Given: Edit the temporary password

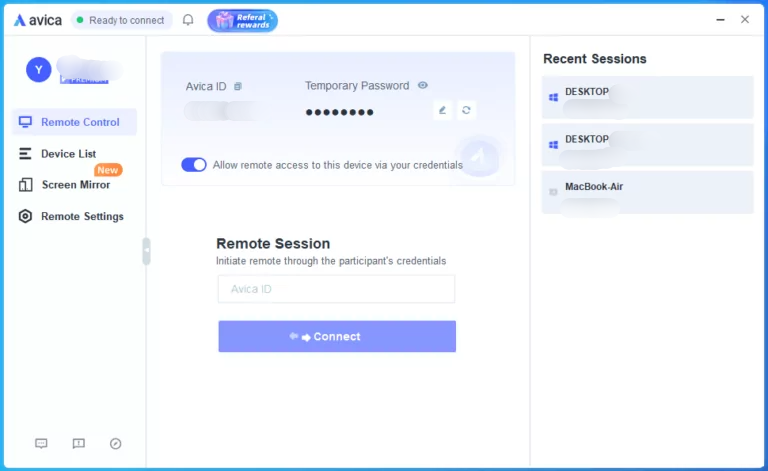Looking at the screenshot, I should pyautogui.click(x=442, y=110).
